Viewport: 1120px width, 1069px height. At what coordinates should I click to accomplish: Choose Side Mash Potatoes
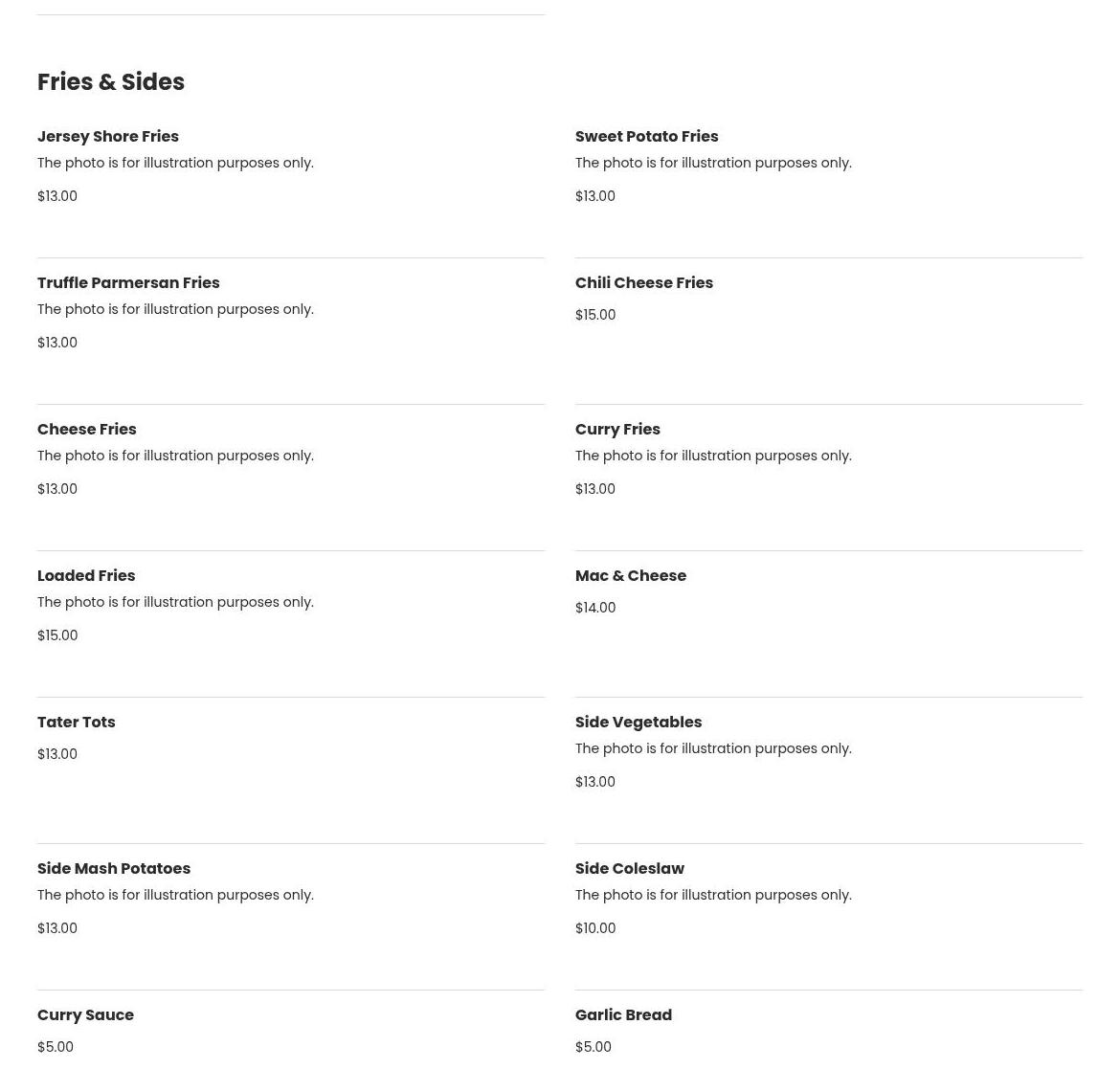114,868
